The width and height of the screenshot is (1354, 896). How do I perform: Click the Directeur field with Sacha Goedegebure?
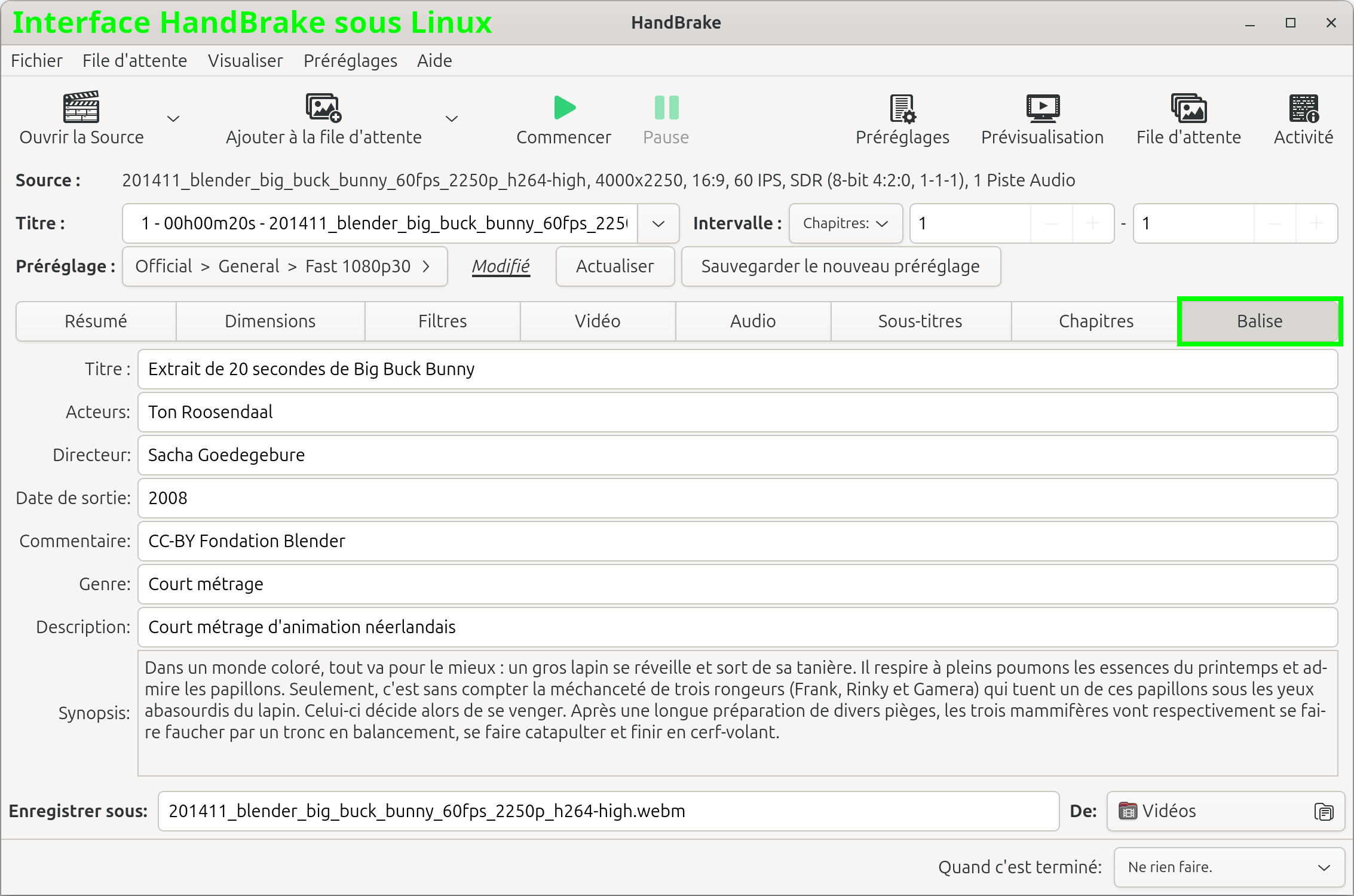click(x=737, y=455)
